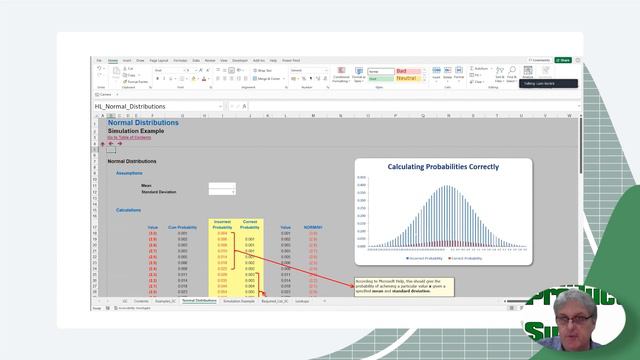The width and height of the screenshot is (640, 360).
Task: Click the Mean input cell
Action: pos(222,185)
